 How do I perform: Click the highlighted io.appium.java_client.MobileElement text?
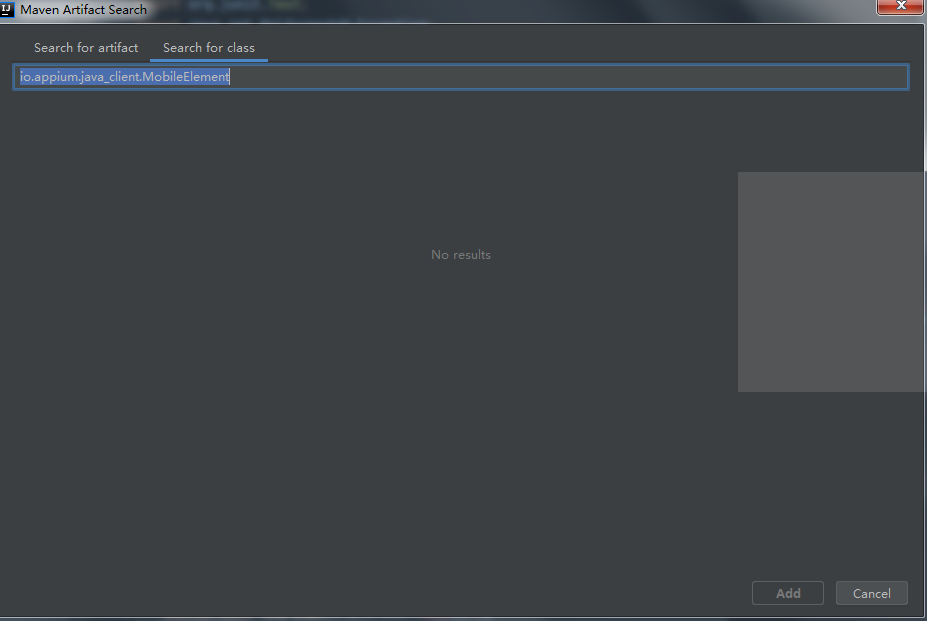tap(125, 77)
